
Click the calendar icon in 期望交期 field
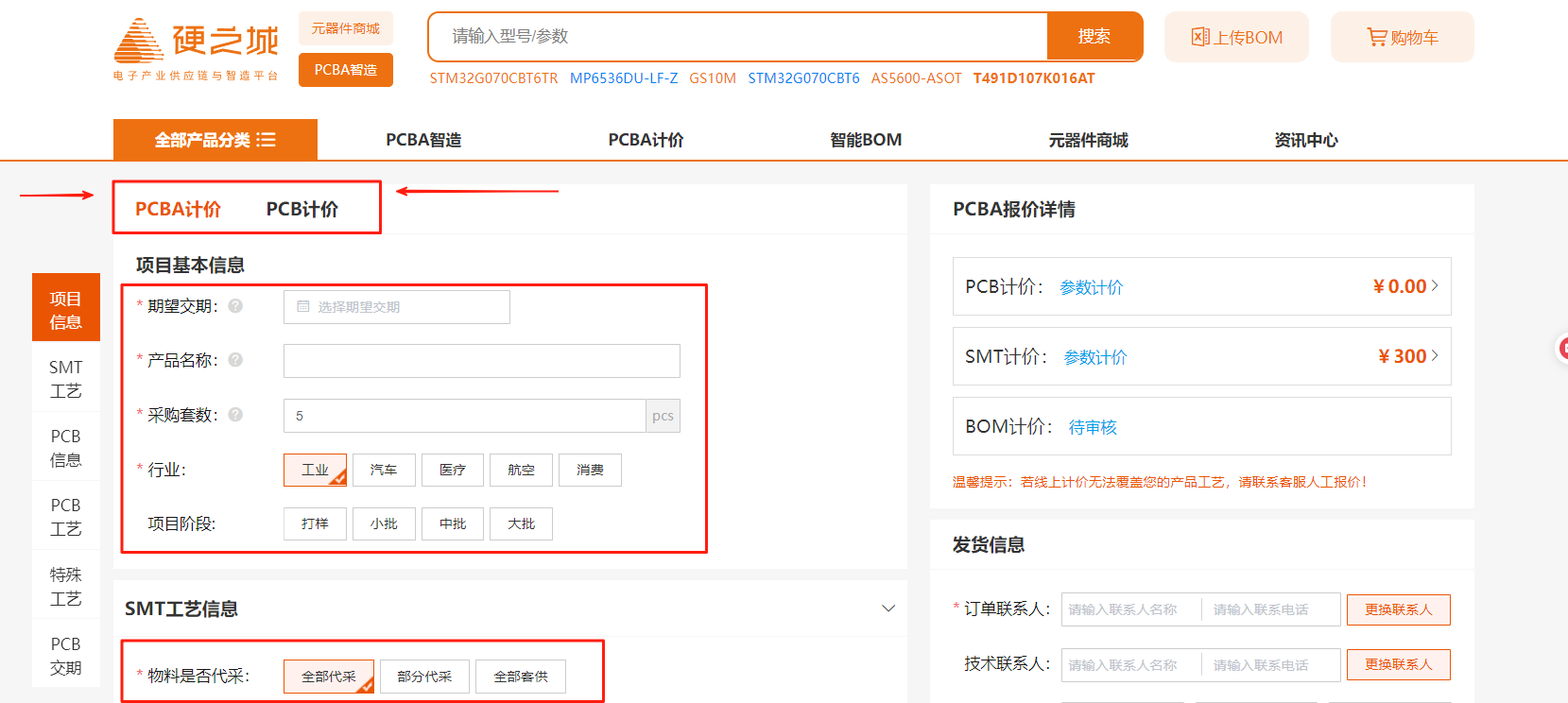[303, 307]
